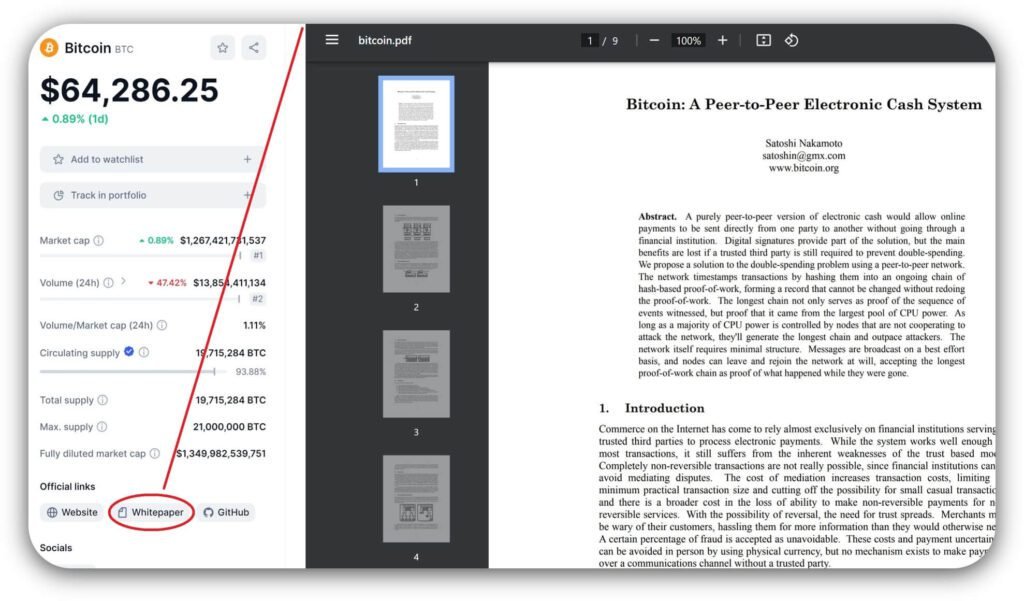Viewport: 1024px width, 601px height.
Task: Click the pie chart icon beside Track in portfolio
Action: [x=59, y=195]
